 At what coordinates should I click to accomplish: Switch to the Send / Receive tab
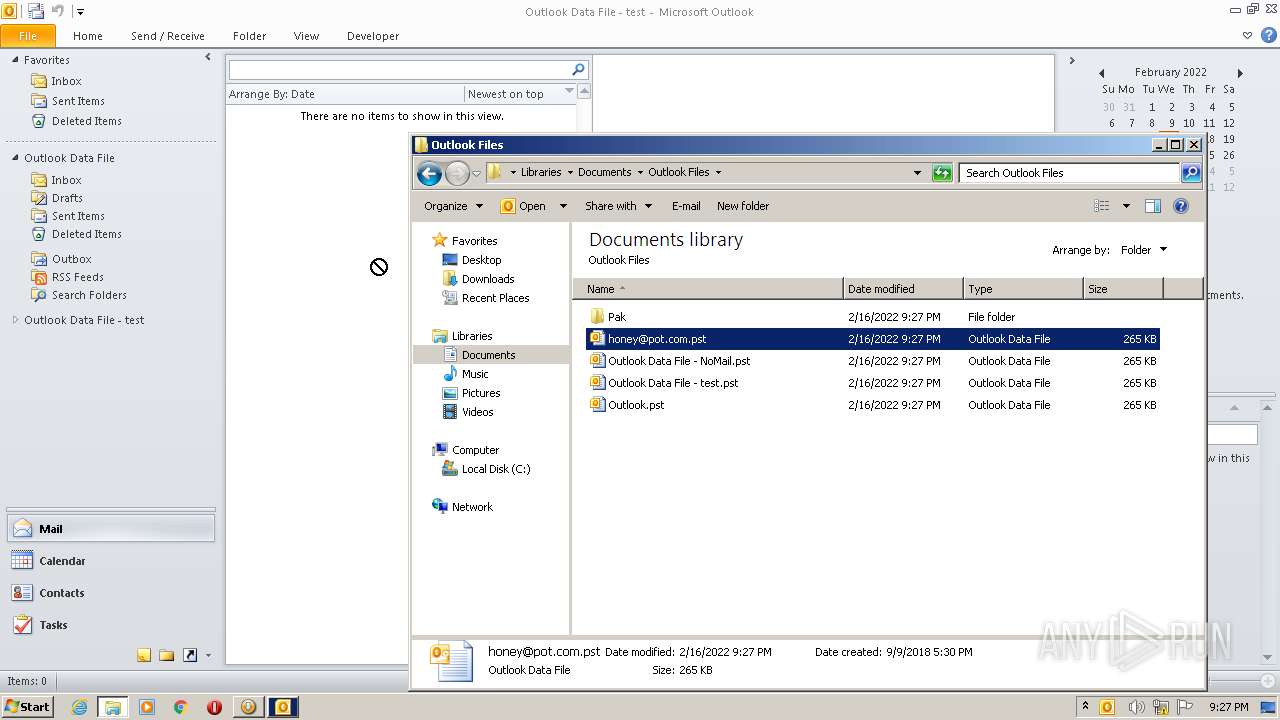pos(168,36)
